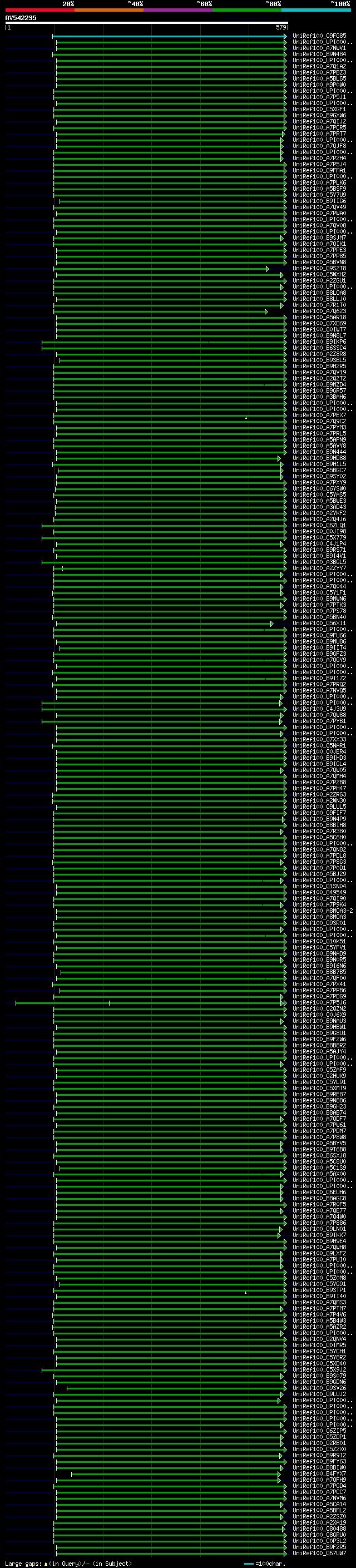This screenshot has height=1568, width=356.
Task: Open hit UniRef100_B9SBL5
Action: tap(319, 360)
